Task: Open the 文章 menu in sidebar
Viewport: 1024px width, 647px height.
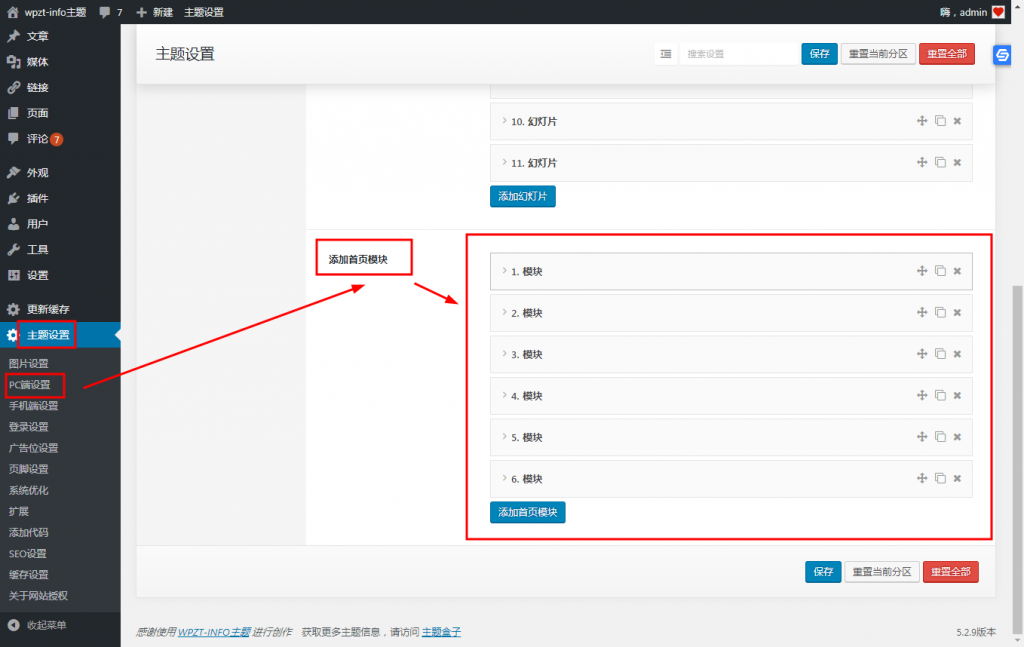Action: pos(37,36)
